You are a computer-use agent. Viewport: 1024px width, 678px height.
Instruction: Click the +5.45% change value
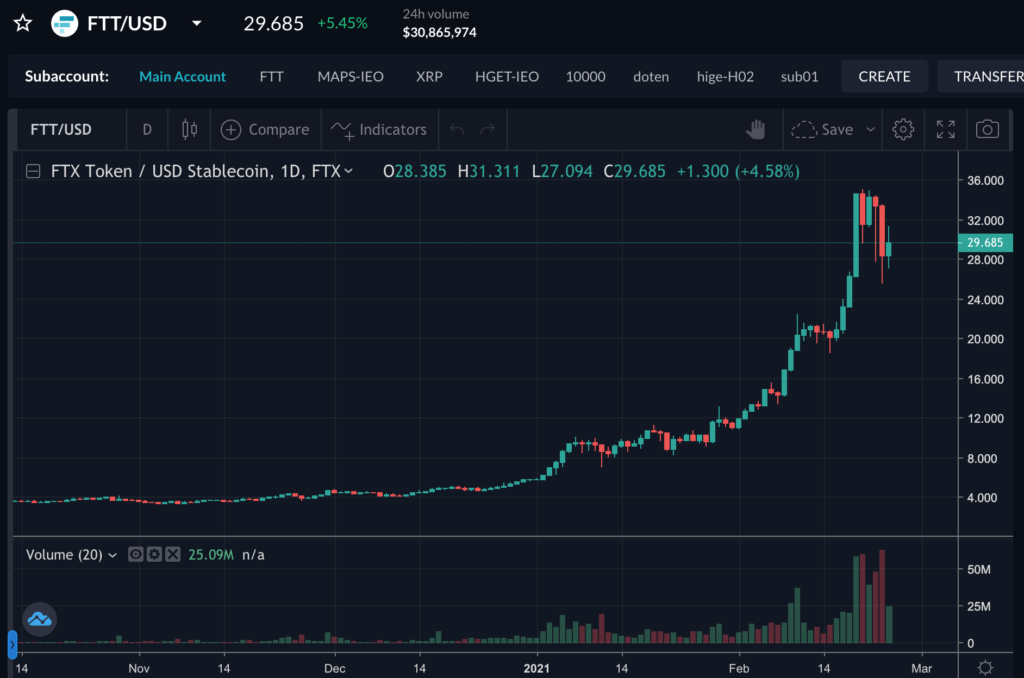[x=342, y=24]
